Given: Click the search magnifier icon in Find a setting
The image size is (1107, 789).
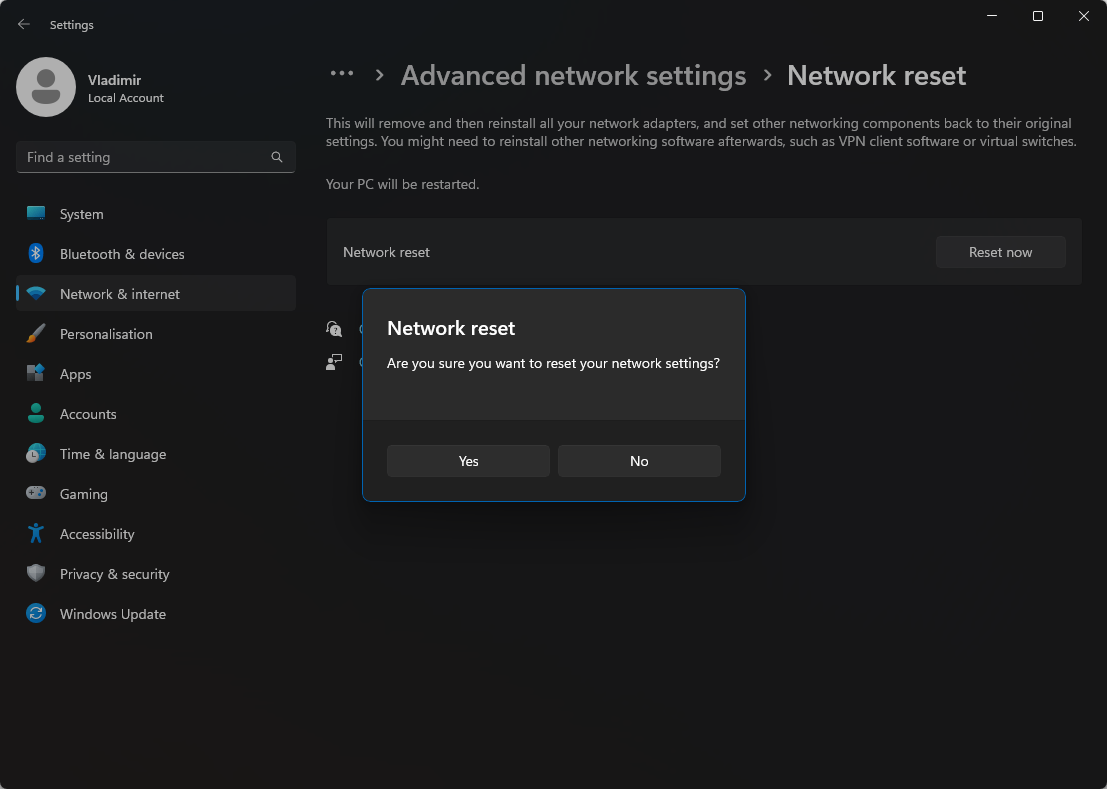Looking at the screenshot, I should 277,157.
